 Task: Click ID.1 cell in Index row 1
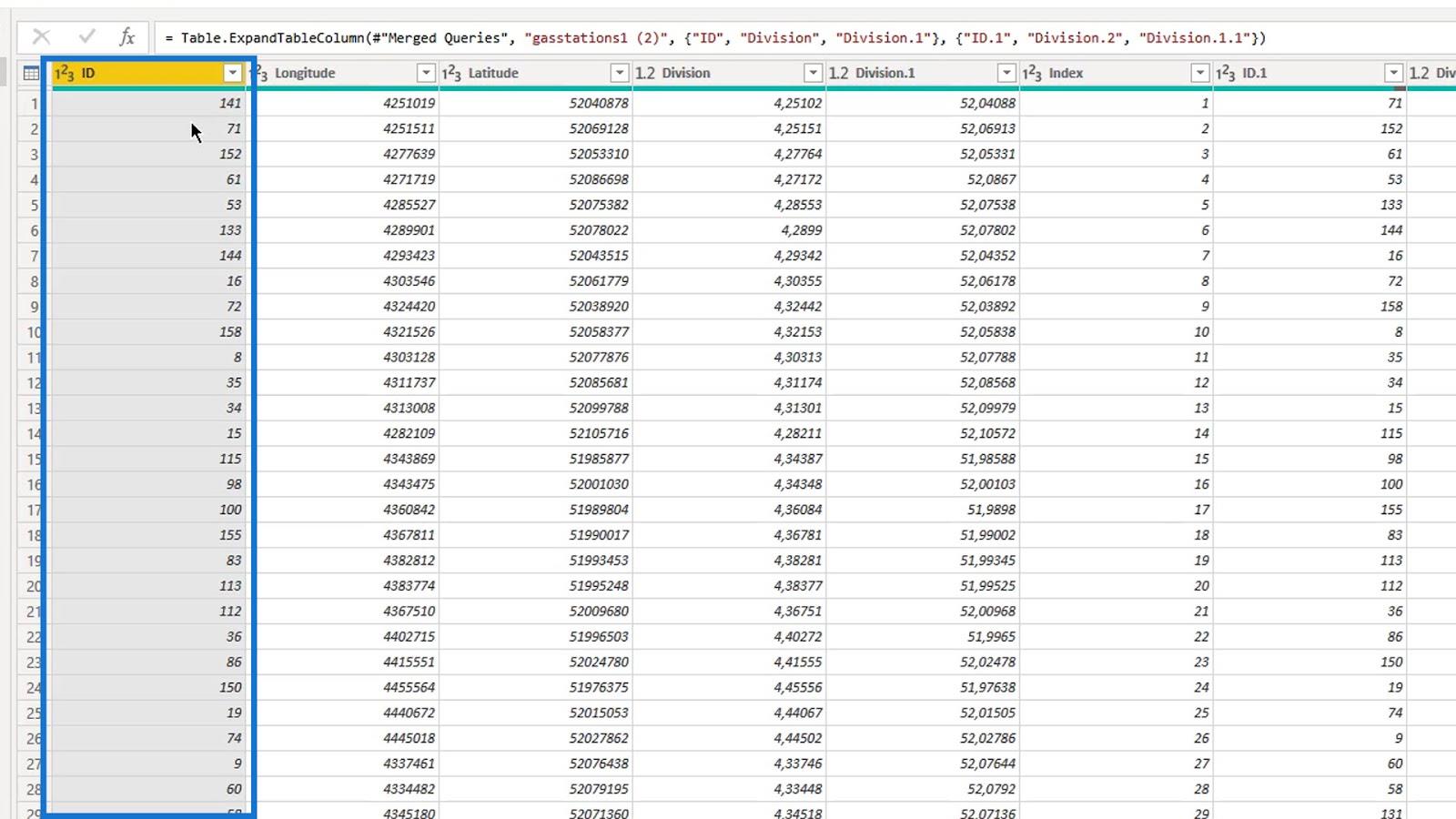[x=1309, y=103]
